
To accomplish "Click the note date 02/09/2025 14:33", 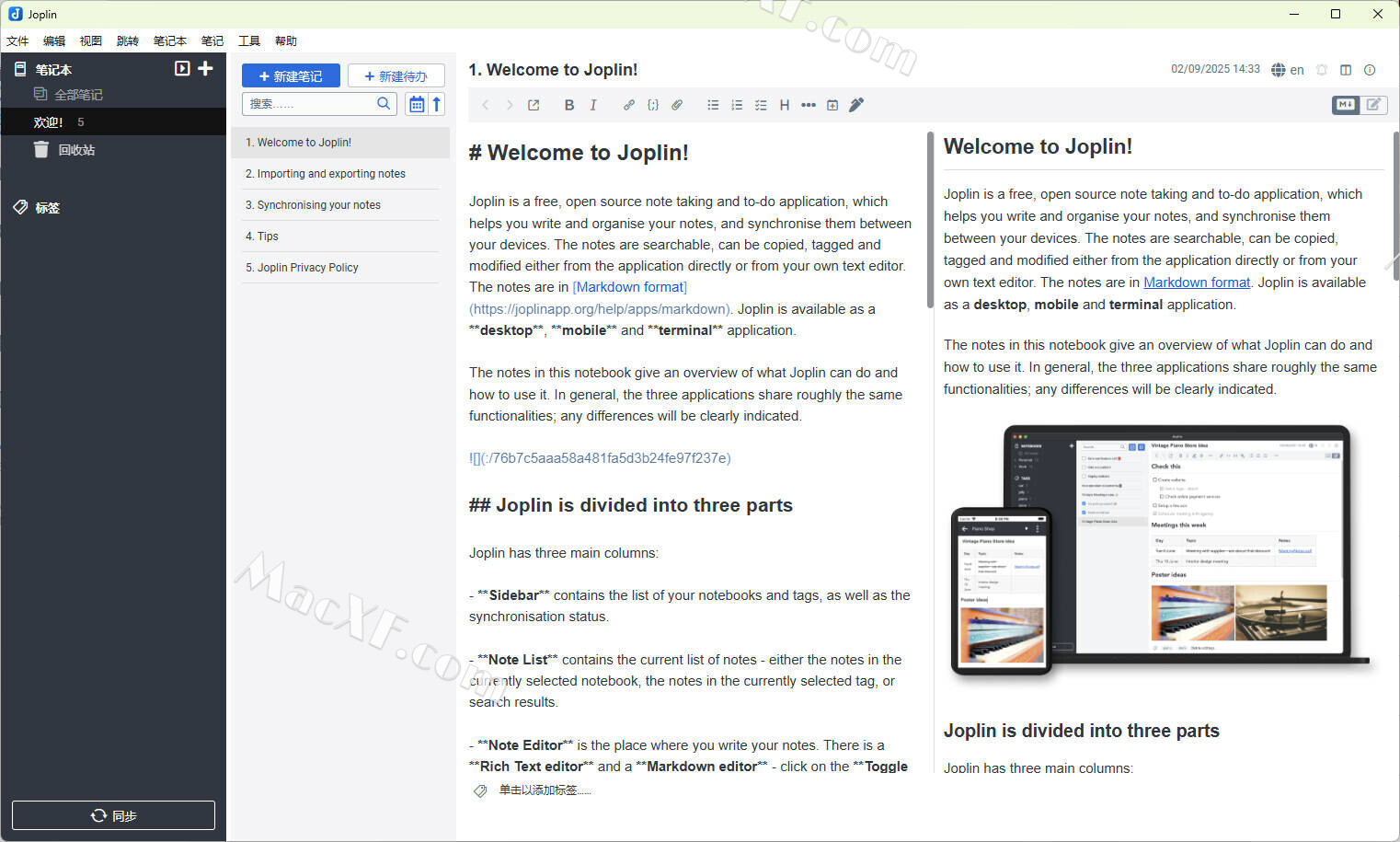I will 1215,69.
